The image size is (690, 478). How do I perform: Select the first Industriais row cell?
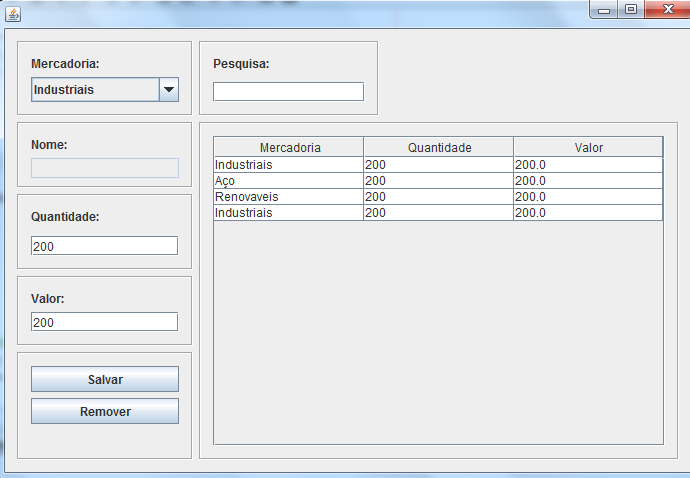coord(289,165)
